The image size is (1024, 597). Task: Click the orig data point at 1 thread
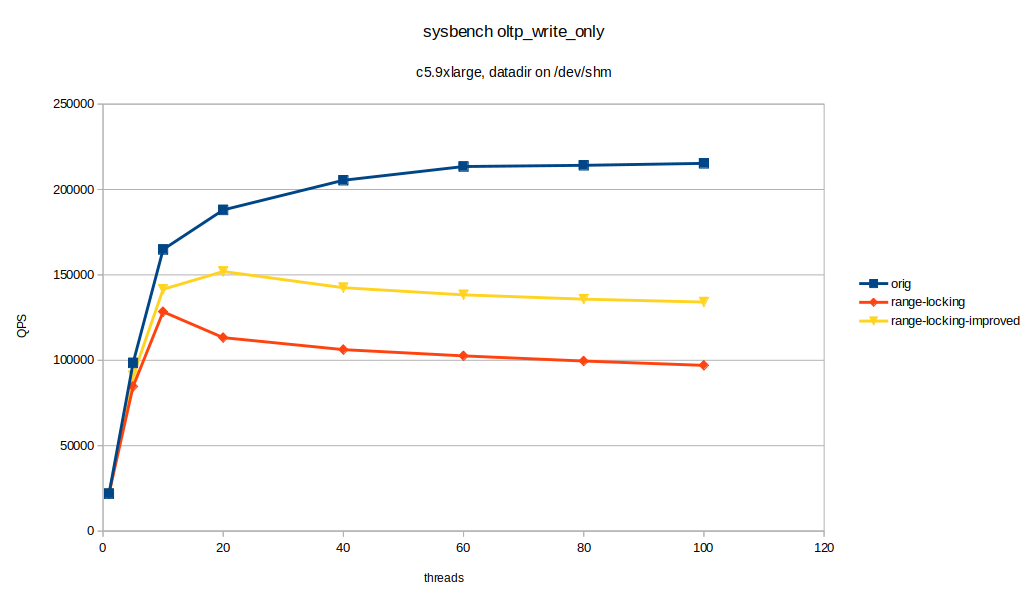pos(109,493)
